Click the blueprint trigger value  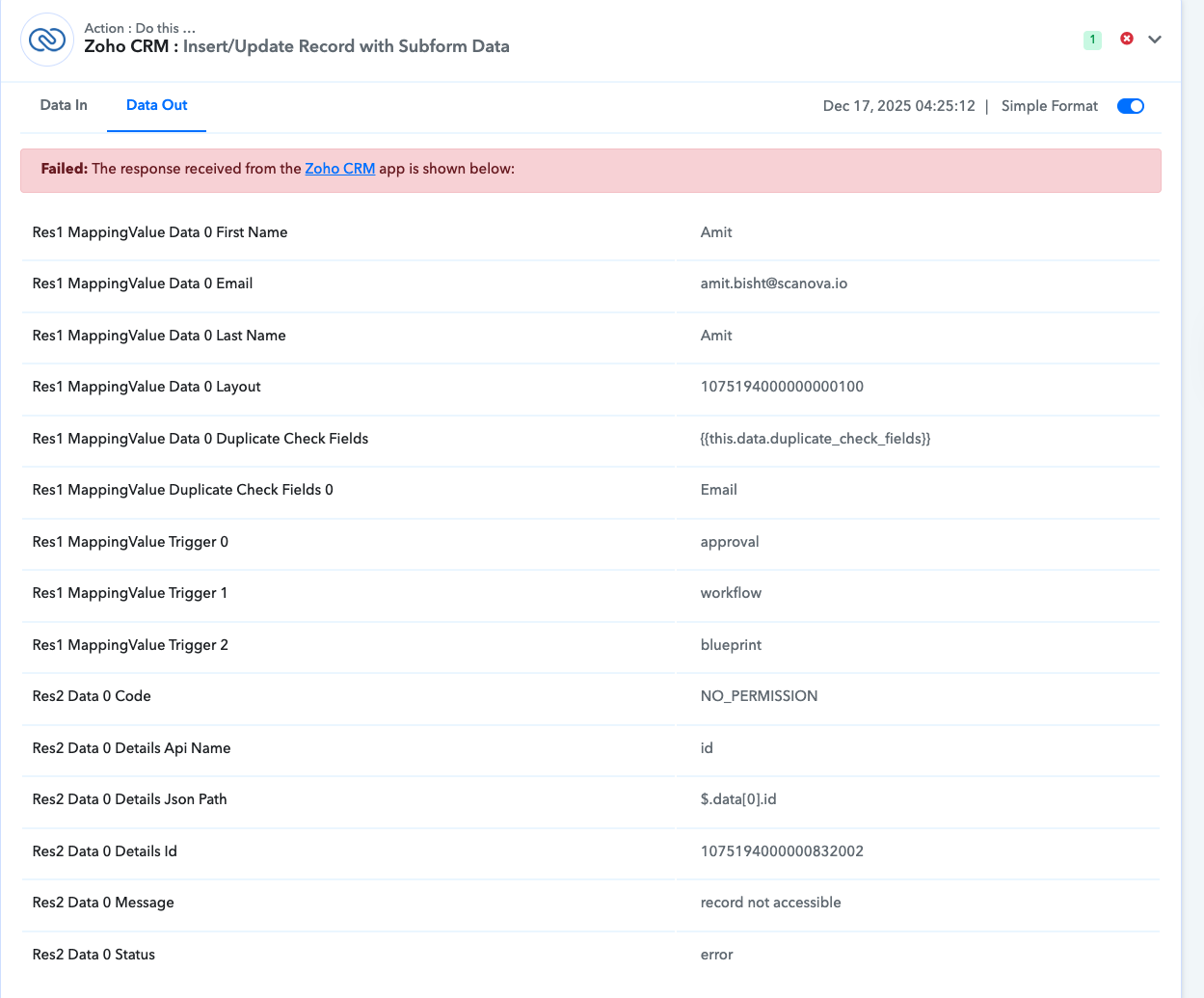[x=731, y=645]
